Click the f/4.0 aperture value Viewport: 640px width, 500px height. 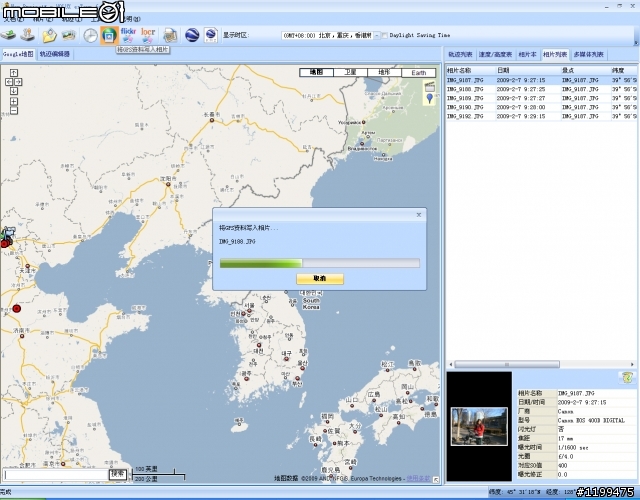(565, 456)
